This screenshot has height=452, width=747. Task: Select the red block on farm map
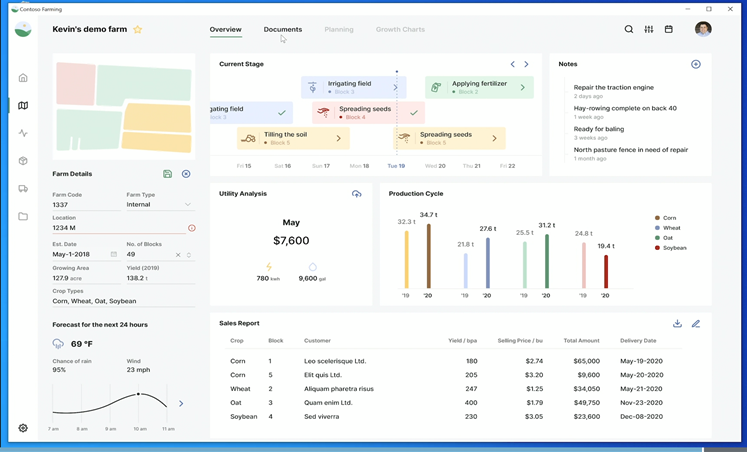click(x=76, y=84)
